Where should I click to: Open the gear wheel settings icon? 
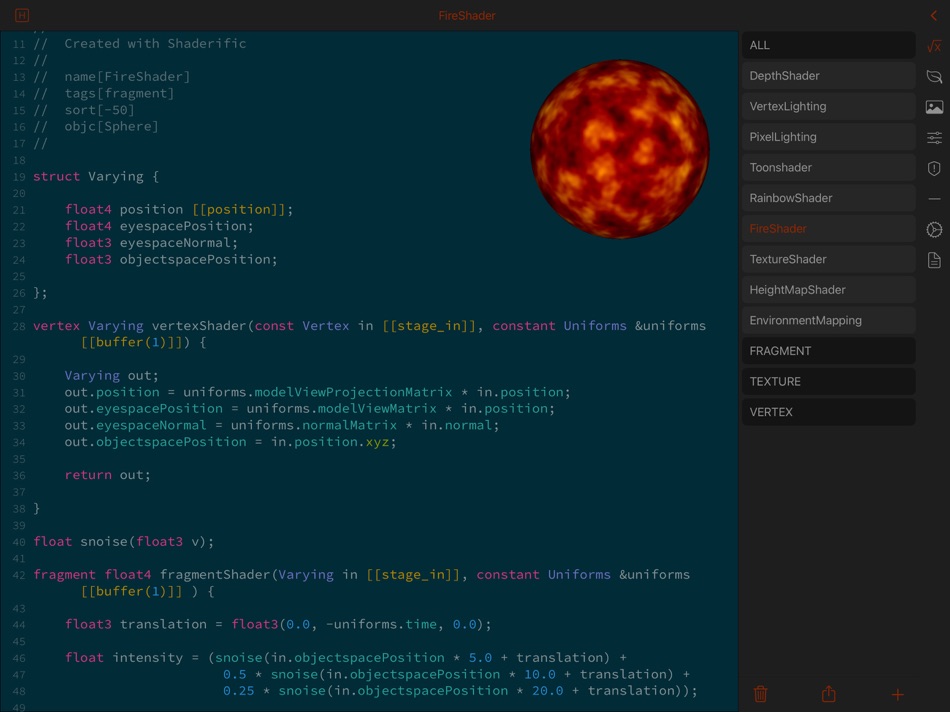click(x=934, y=230)
